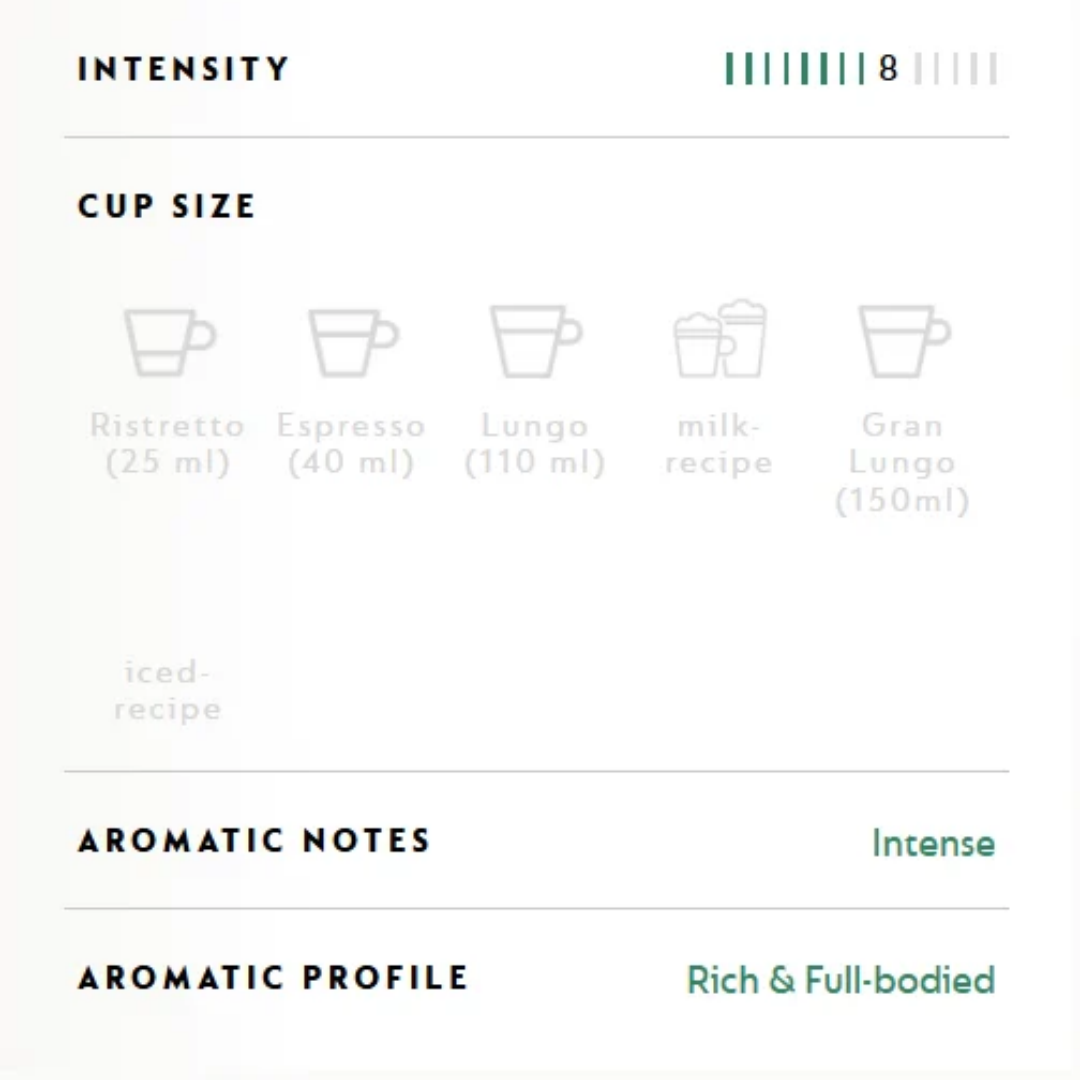This screenshot has height=1080, width=1080.
Task: Click the AROMATIC PROFILE heading
Action: (273, 977)
